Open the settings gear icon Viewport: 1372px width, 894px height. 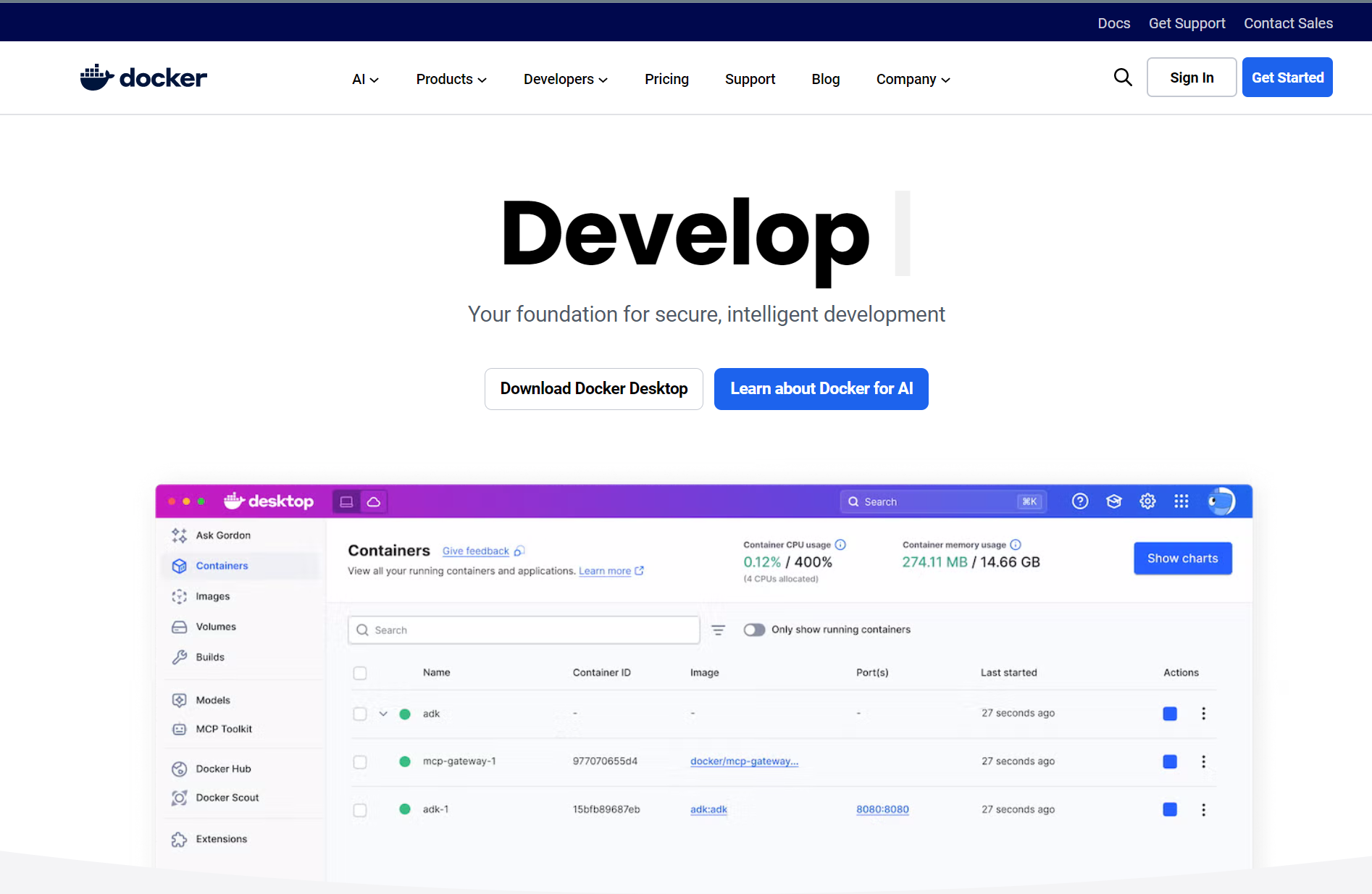1147,501
